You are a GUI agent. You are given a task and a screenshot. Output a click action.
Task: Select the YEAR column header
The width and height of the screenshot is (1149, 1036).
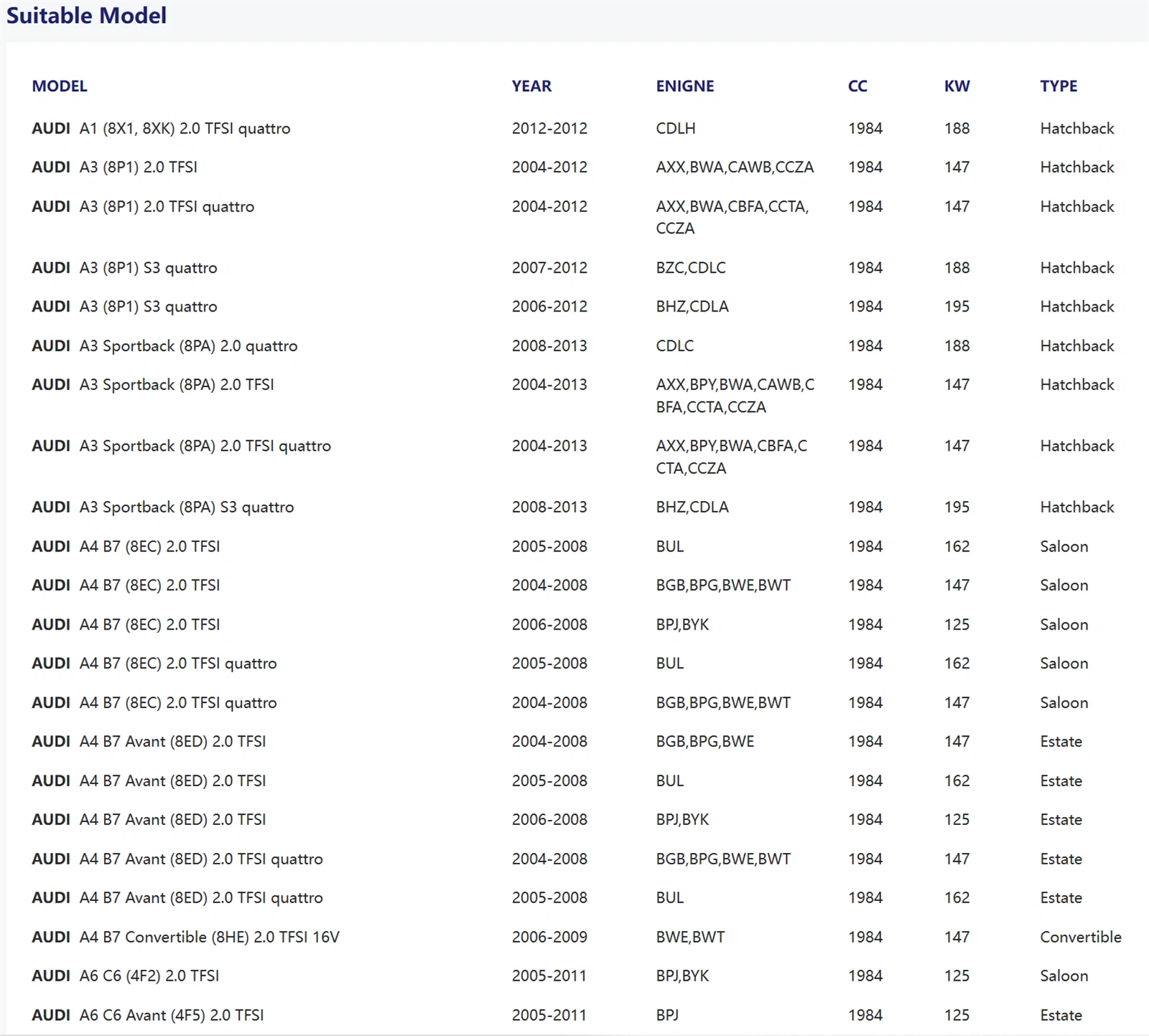(531, 86)
